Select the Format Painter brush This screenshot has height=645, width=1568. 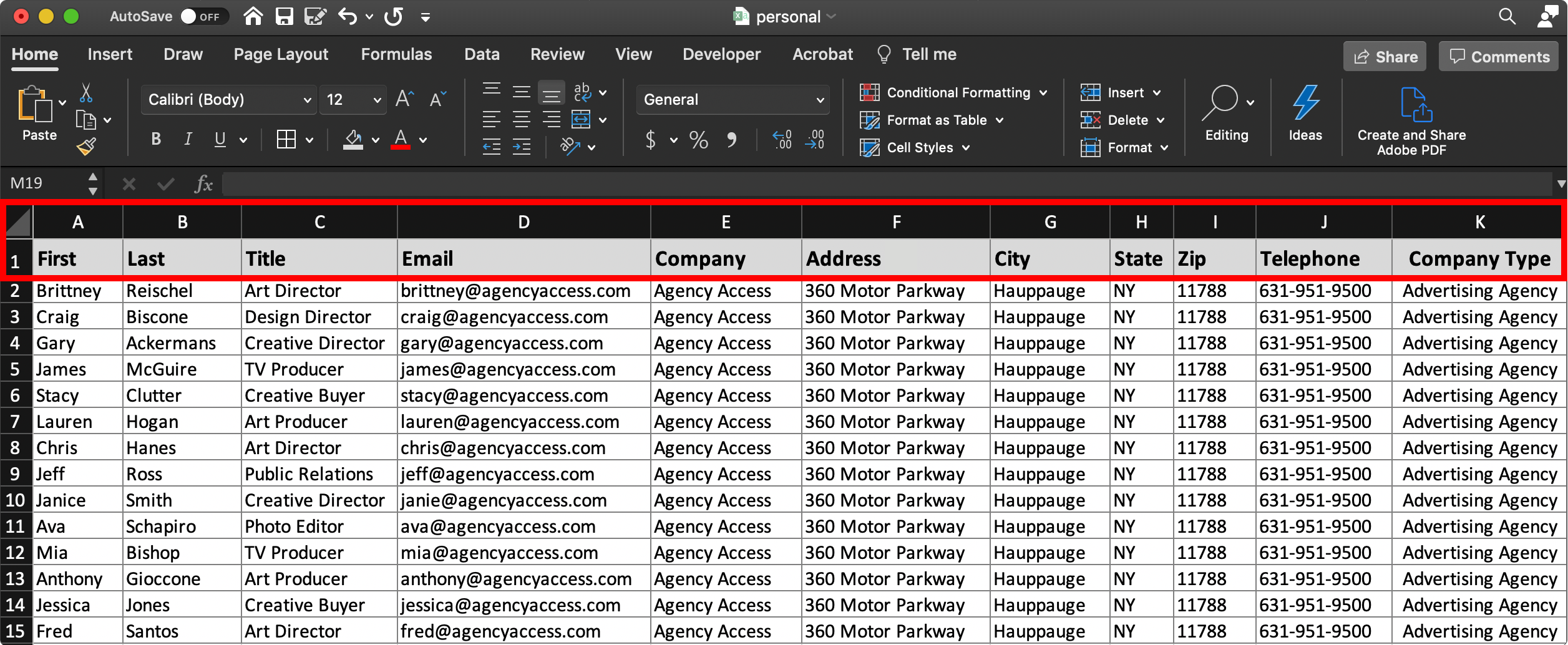[86, 146]
